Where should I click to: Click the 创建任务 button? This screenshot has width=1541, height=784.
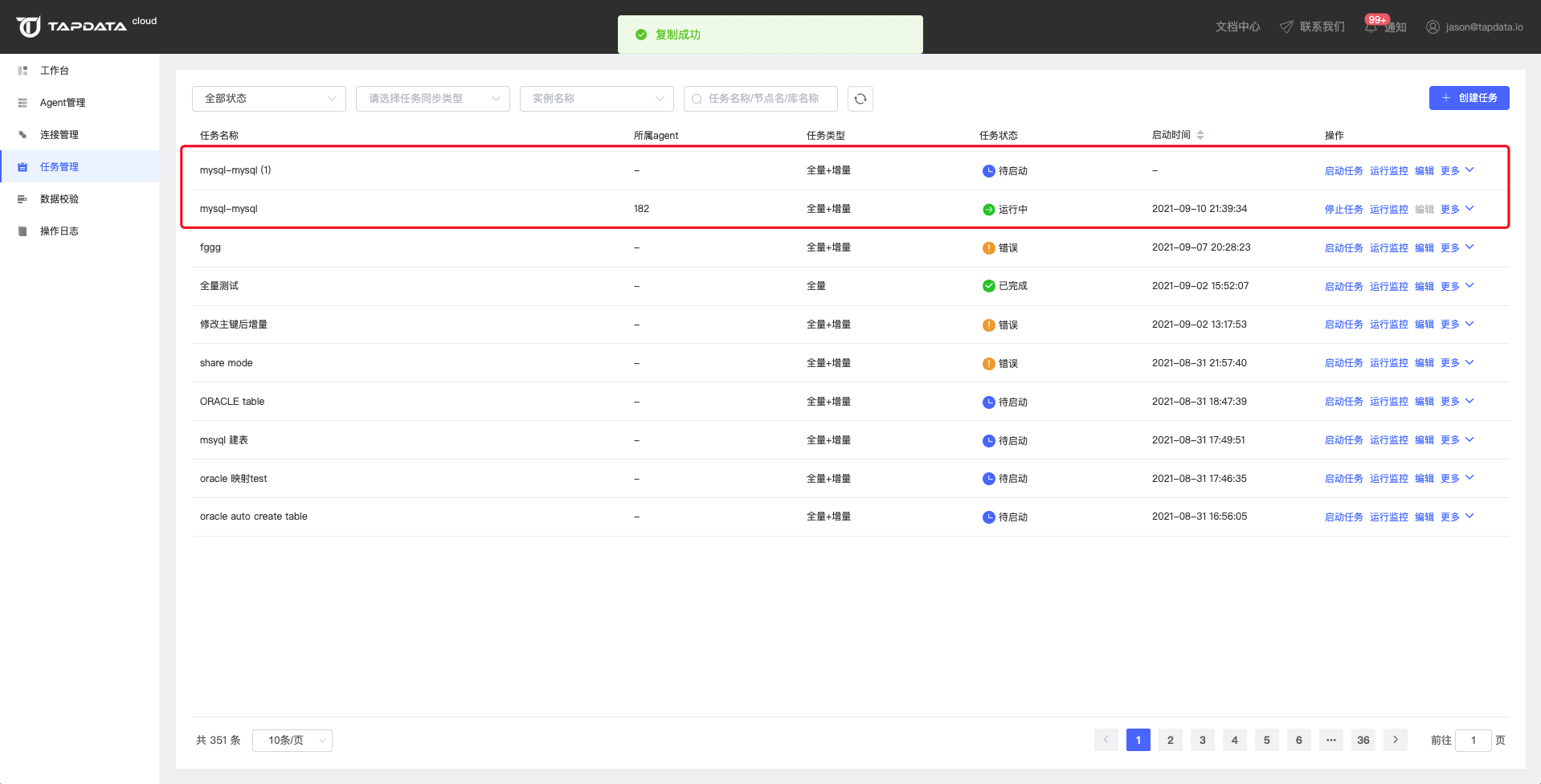tap(1469, 98)
